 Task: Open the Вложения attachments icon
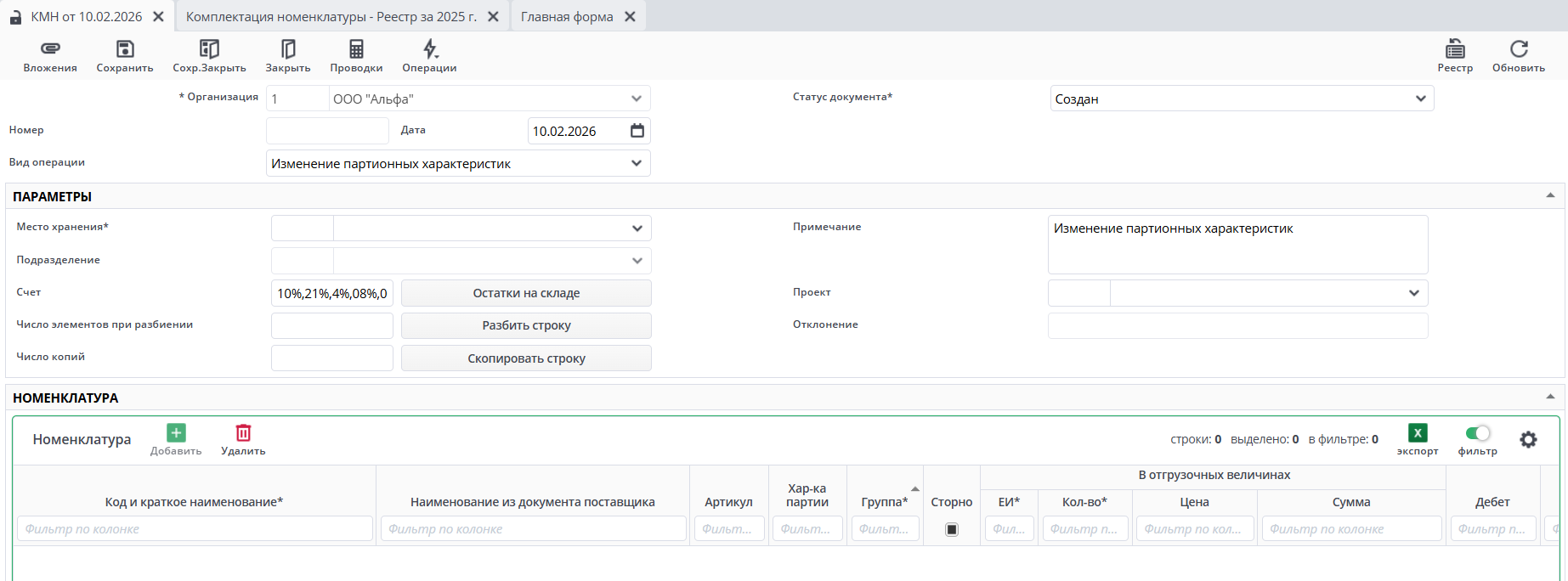[50, 49]
